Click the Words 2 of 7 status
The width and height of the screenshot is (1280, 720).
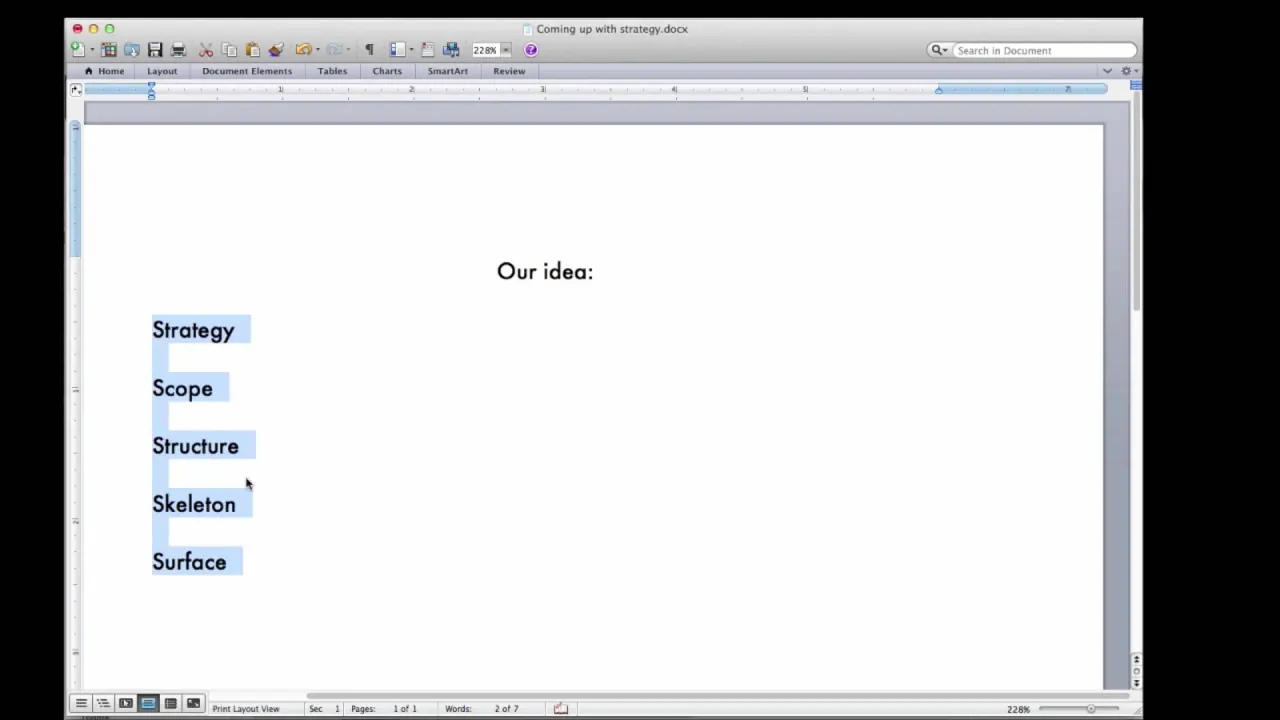click(482, 709)
